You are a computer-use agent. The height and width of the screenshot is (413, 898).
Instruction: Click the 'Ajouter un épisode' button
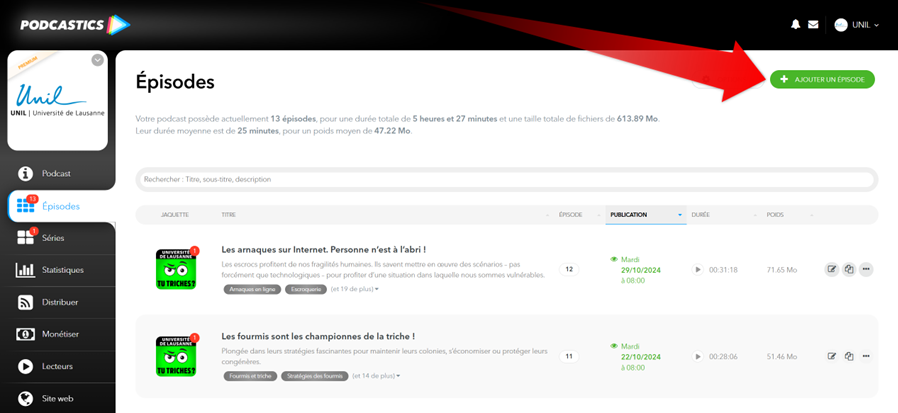point(822,79)
